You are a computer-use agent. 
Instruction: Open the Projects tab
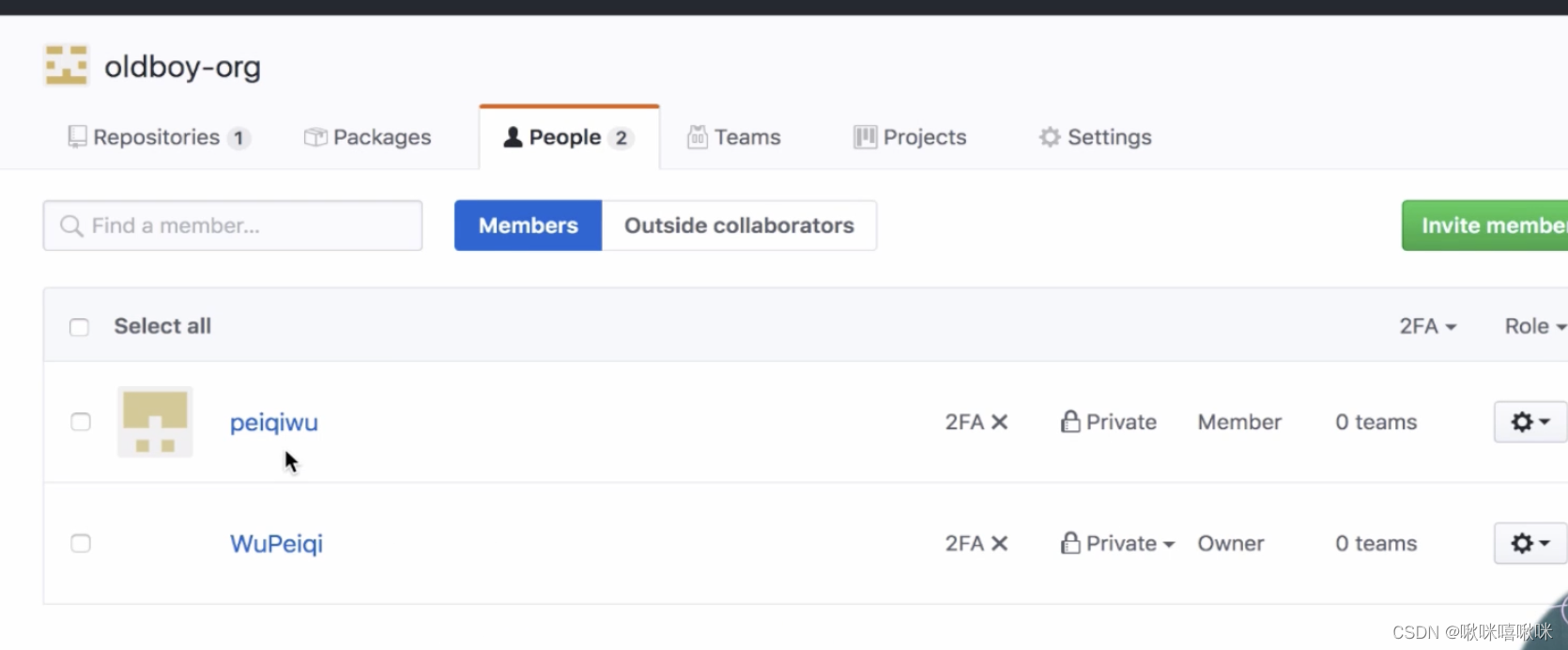point(910,137)
